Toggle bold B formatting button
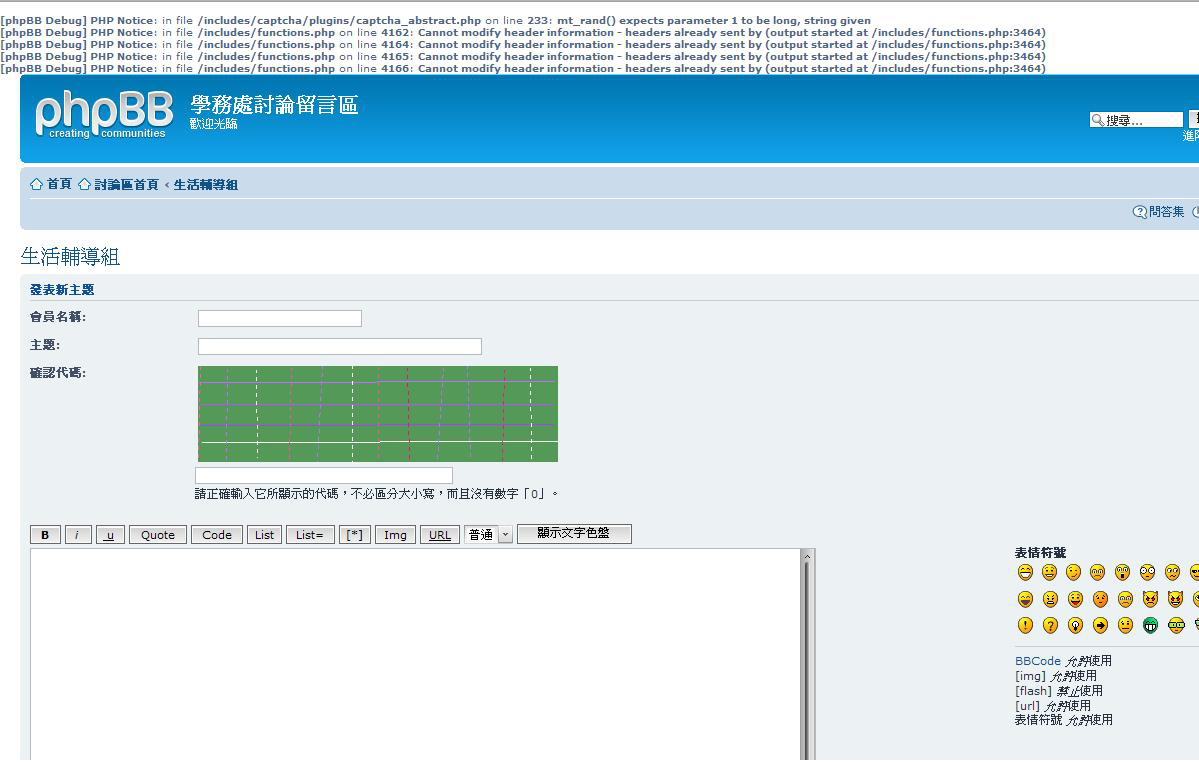Screen dimensions: 1199x766 (45, 534)
